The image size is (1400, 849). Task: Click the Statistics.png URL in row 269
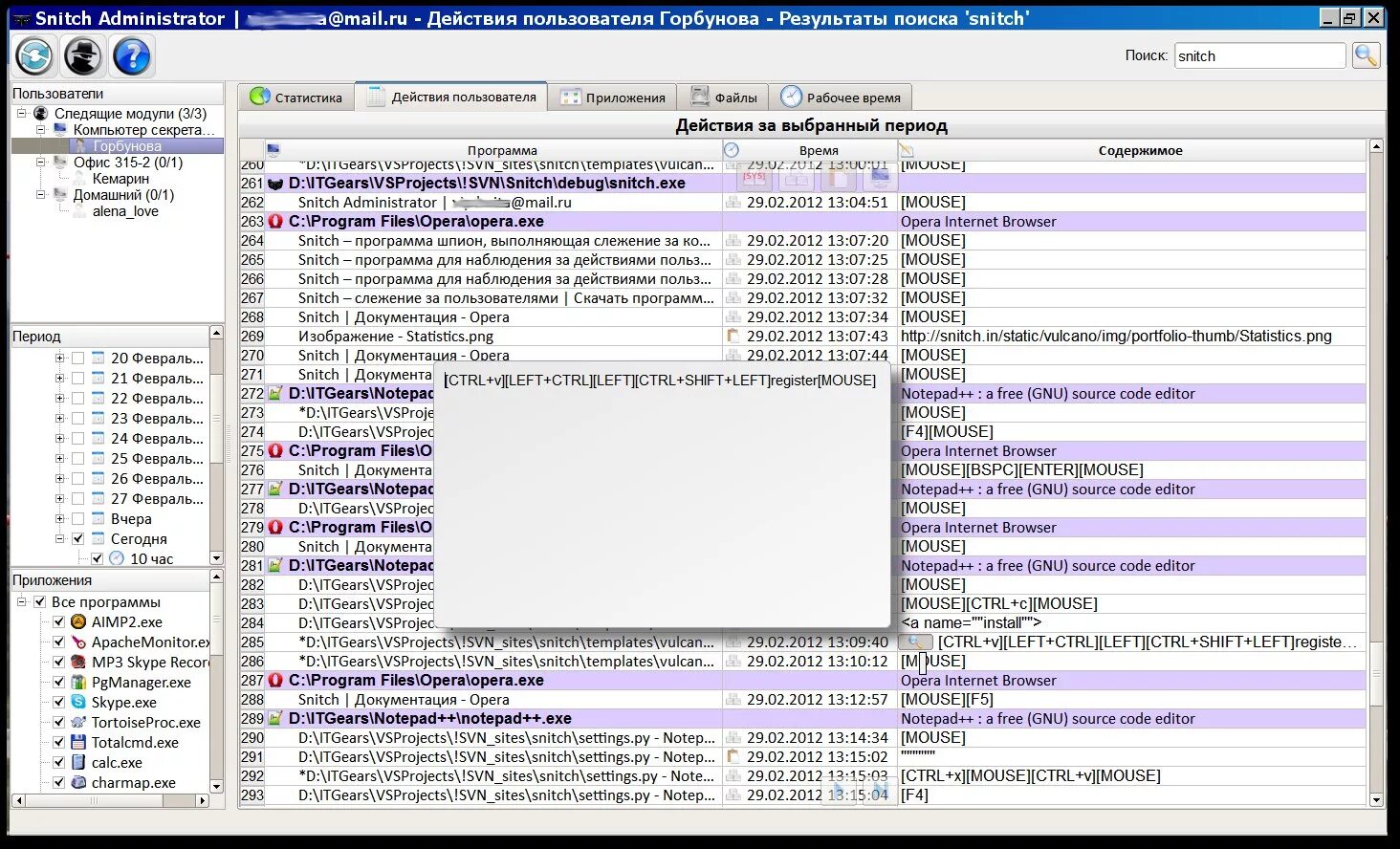(x=1116, y=336)
